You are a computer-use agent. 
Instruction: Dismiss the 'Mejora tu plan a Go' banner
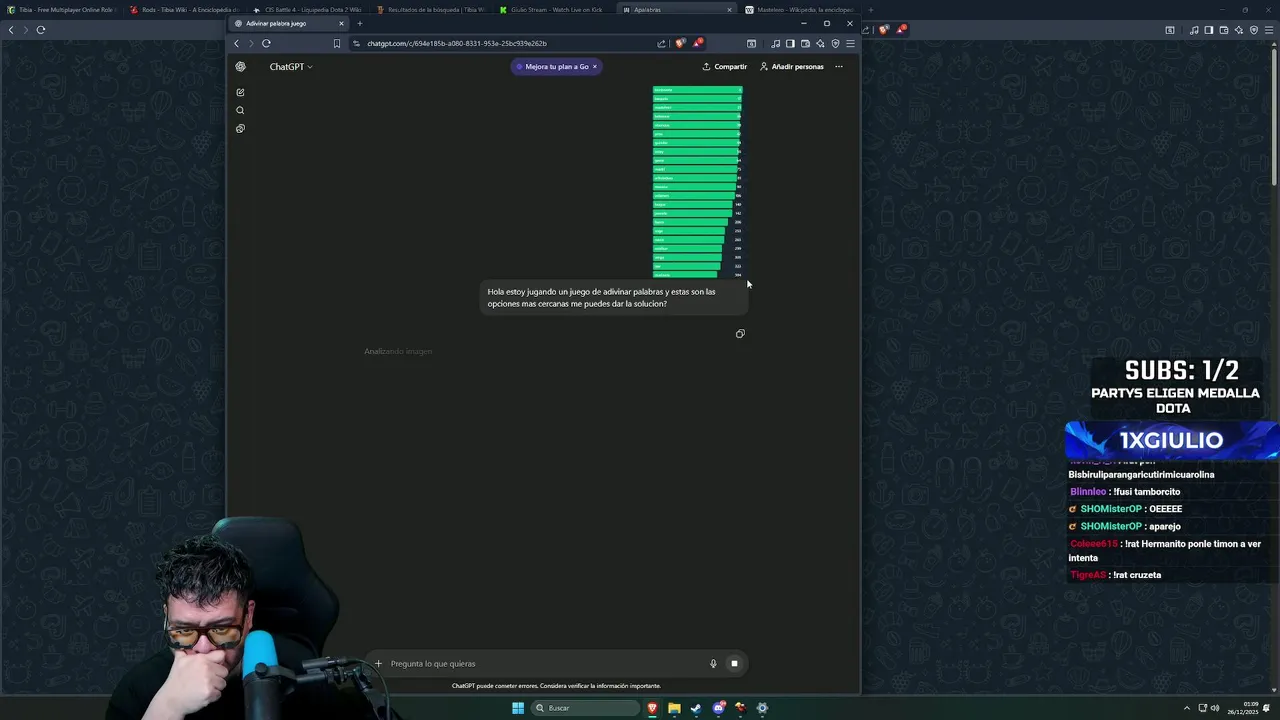point(595,67)
